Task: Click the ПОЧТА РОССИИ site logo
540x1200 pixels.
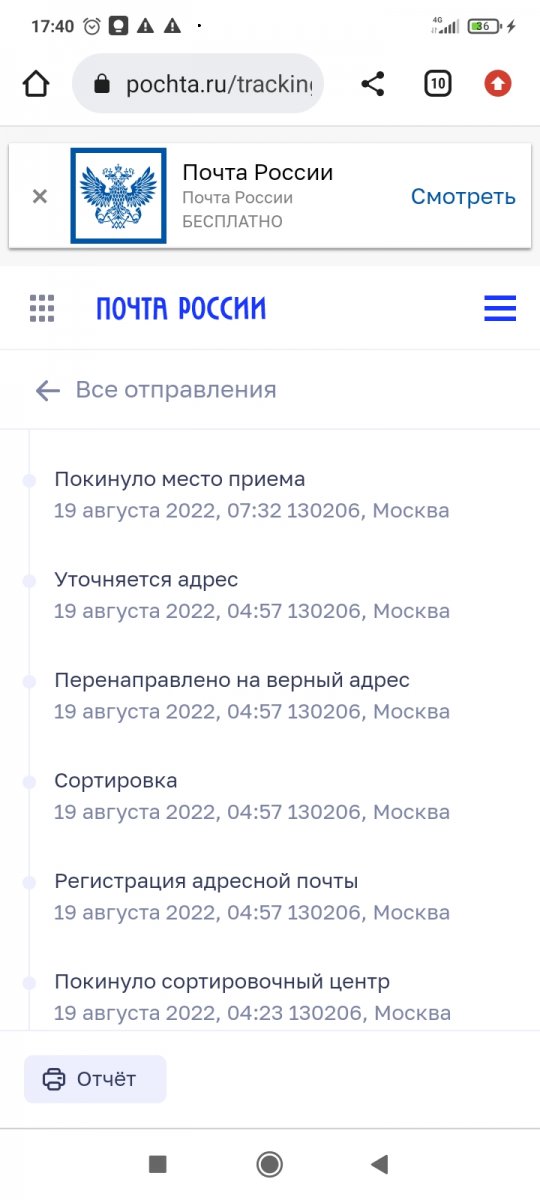Action: click(x=181, y=308)
